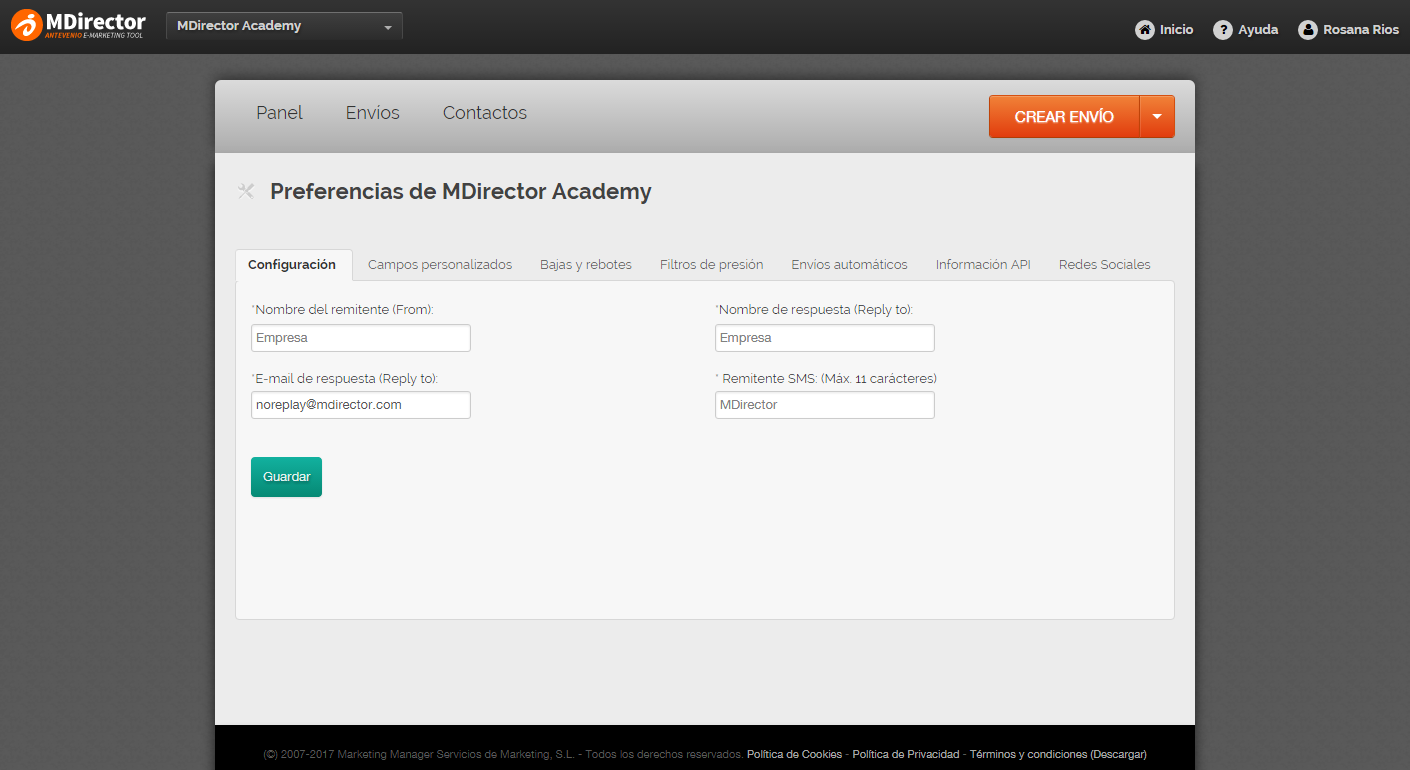Image resolution: width=1410 pixels, height=770 pixels.
Task: Click the 'E-mail de respuesta (Reply to):' label
Action: (345, 379)
